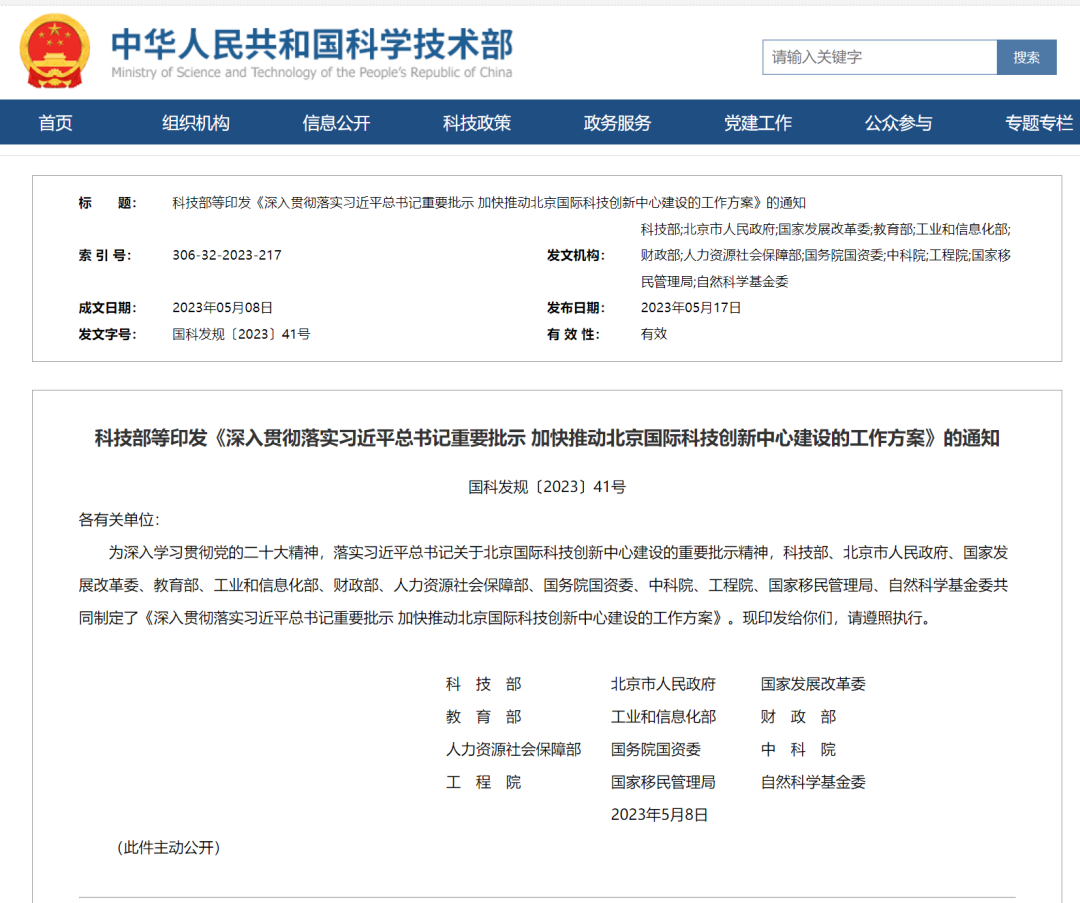Screen dimensions: 1080x903
Task: Click the 发文机构 agencies list text
Action: pyautogui.click(x=826, y=255)
